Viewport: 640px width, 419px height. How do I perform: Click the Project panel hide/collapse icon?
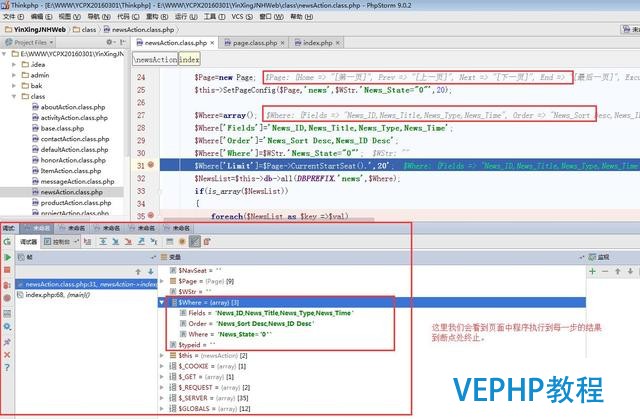[122, 42]
